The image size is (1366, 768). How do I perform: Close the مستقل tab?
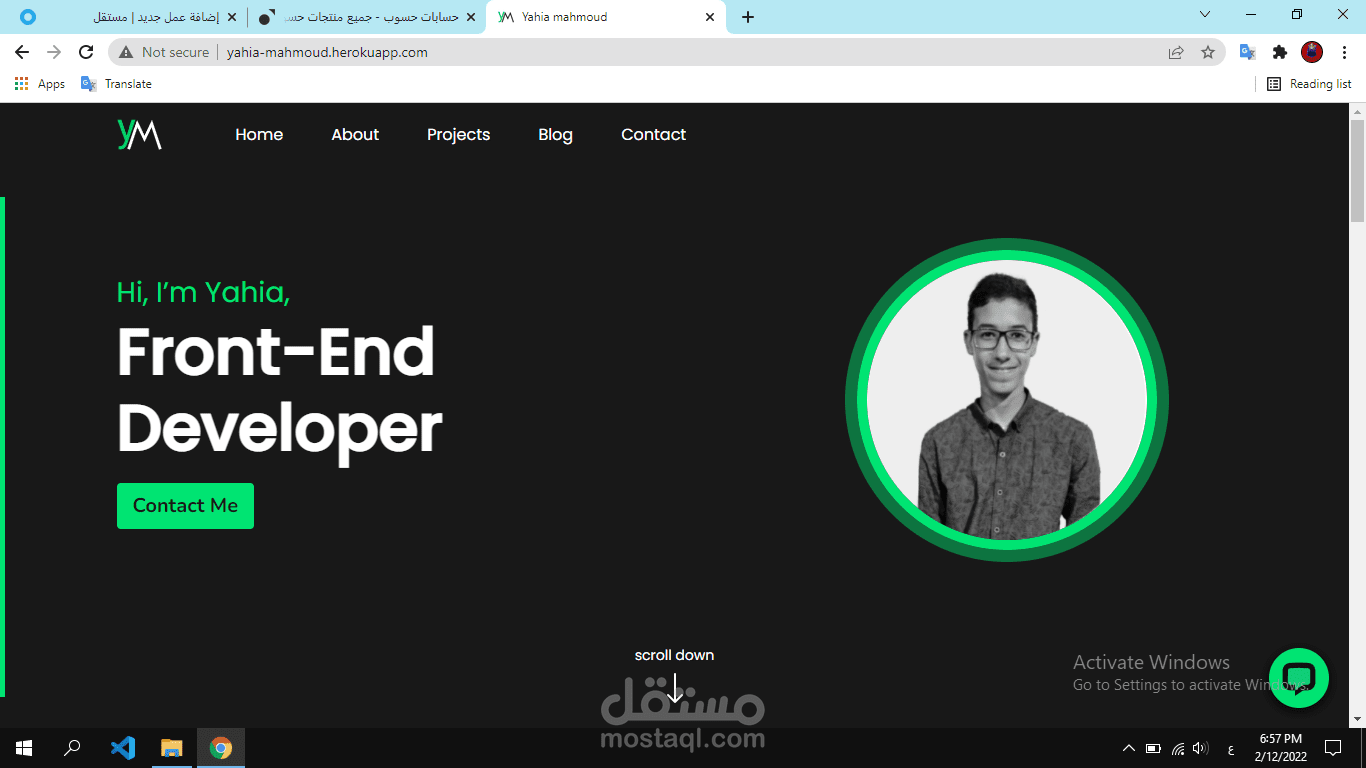click(x=232, y=17)
